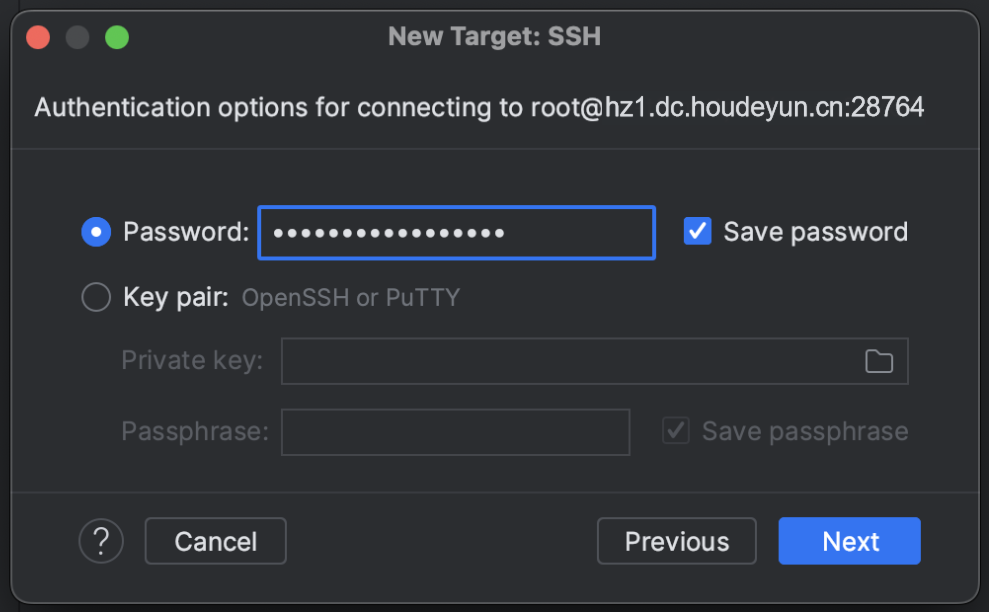Go back with the Previous button

coord(677,541)
